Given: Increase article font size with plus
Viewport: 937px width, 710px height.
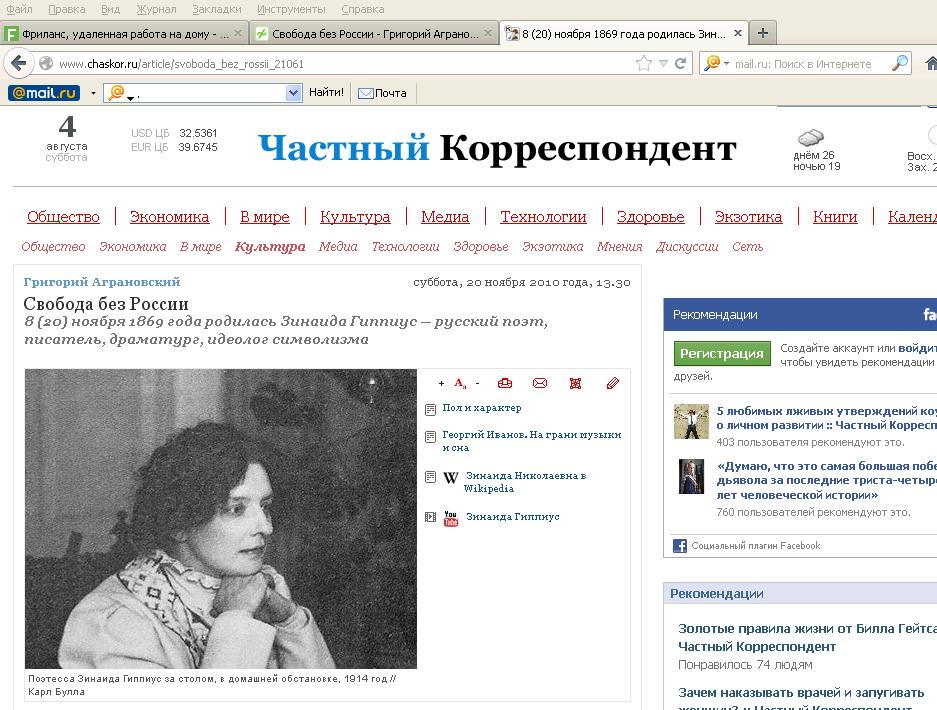Looking at the screenshot, I should pyautogui.click(x=441, y=384).
